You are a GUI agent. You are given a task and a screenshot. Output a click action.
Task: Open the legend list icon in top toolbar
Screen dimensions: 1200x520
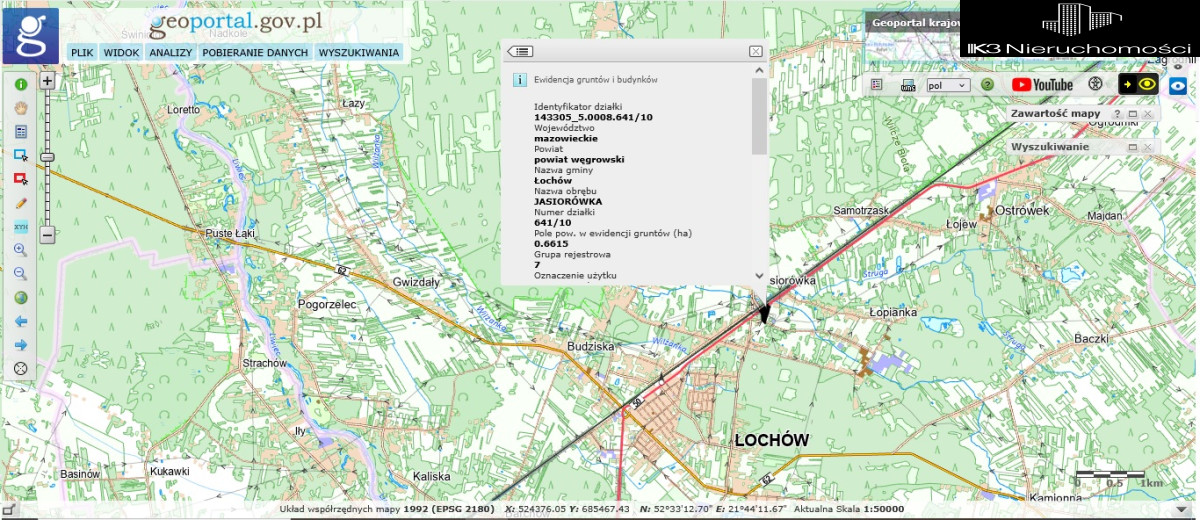tap(877, 85)
